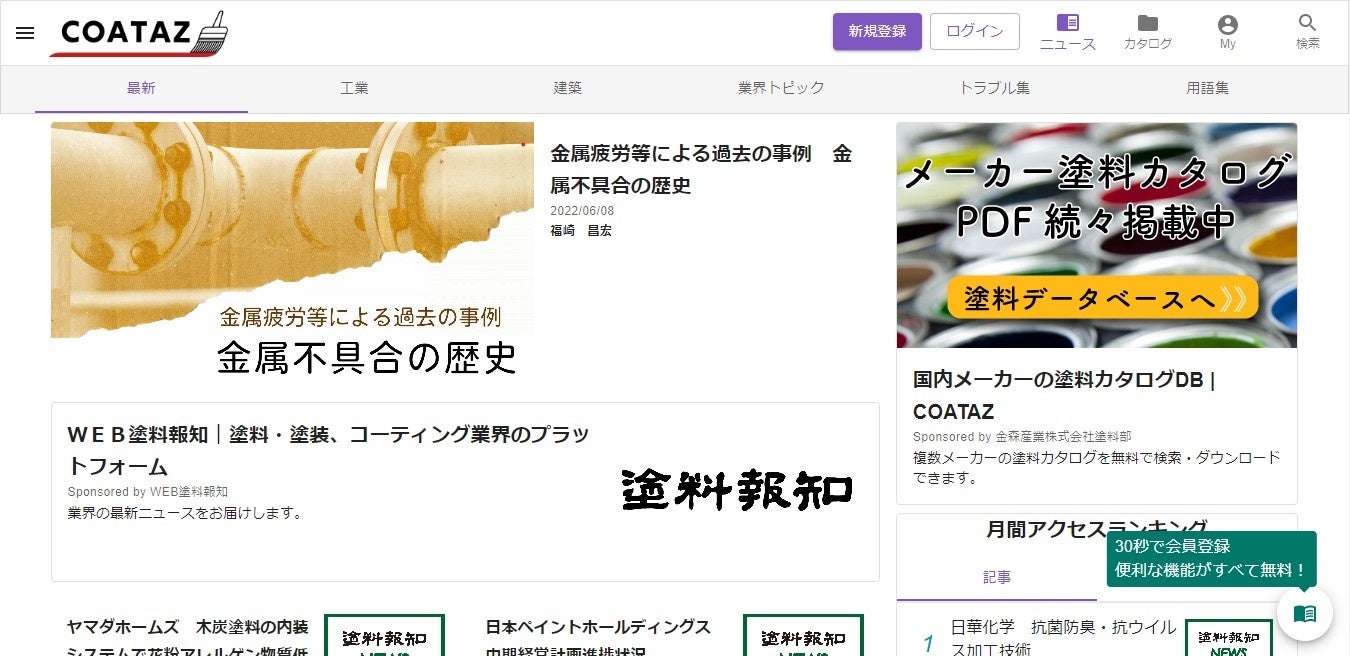Open the メーカー塗料カタログ paint cans banner
Viewport: 1350px width, 656px height.
pos(1097,235)
